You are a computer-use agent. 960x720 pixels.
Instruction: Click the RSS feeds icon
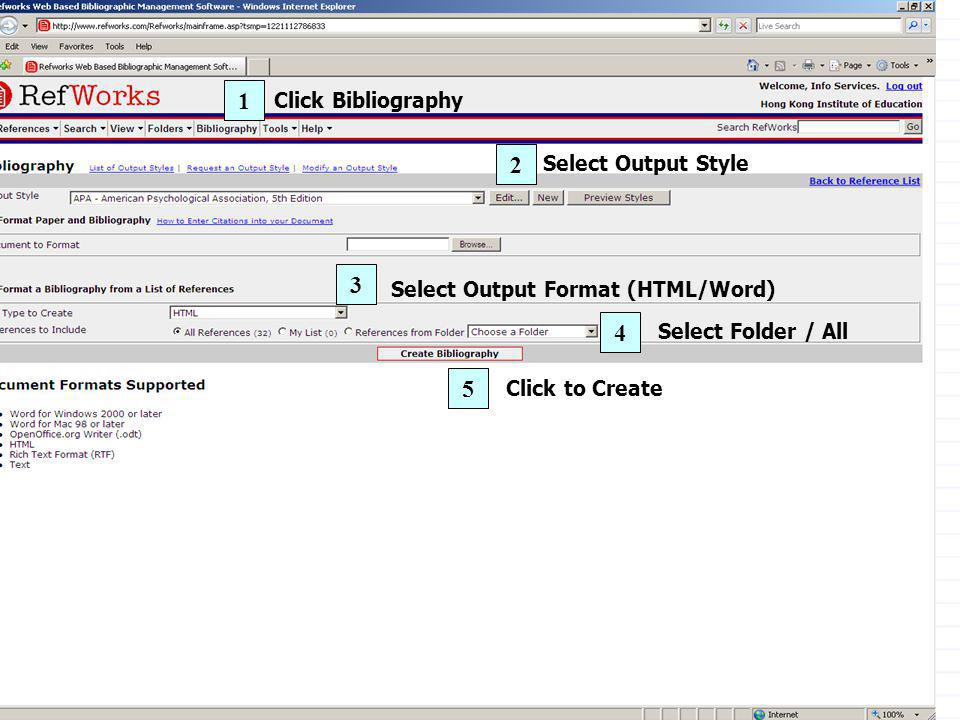pyautogui.click(x=780, y=66)
